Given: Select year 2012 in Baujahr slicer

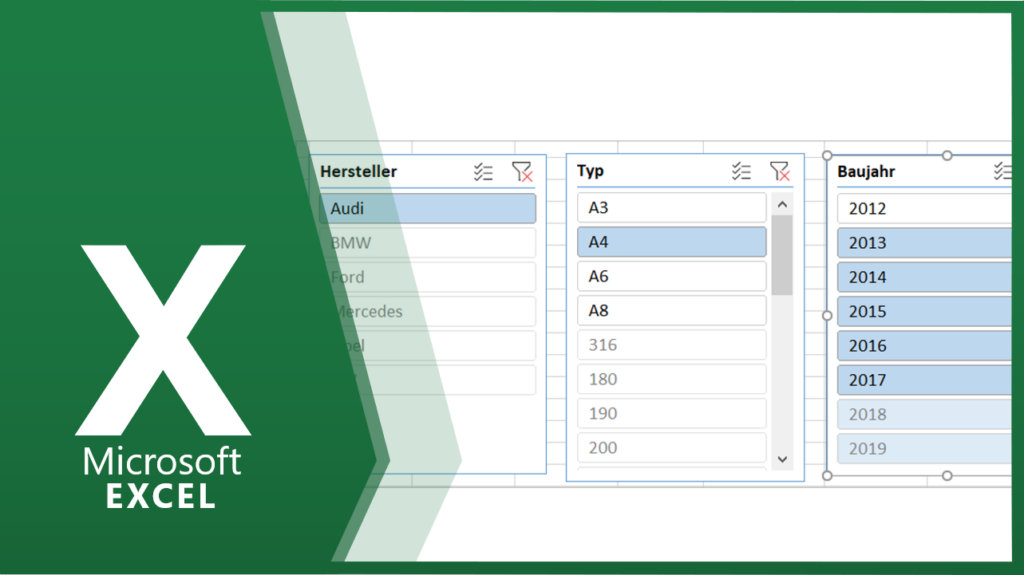Looking at the screenshot, I should 924,208.
